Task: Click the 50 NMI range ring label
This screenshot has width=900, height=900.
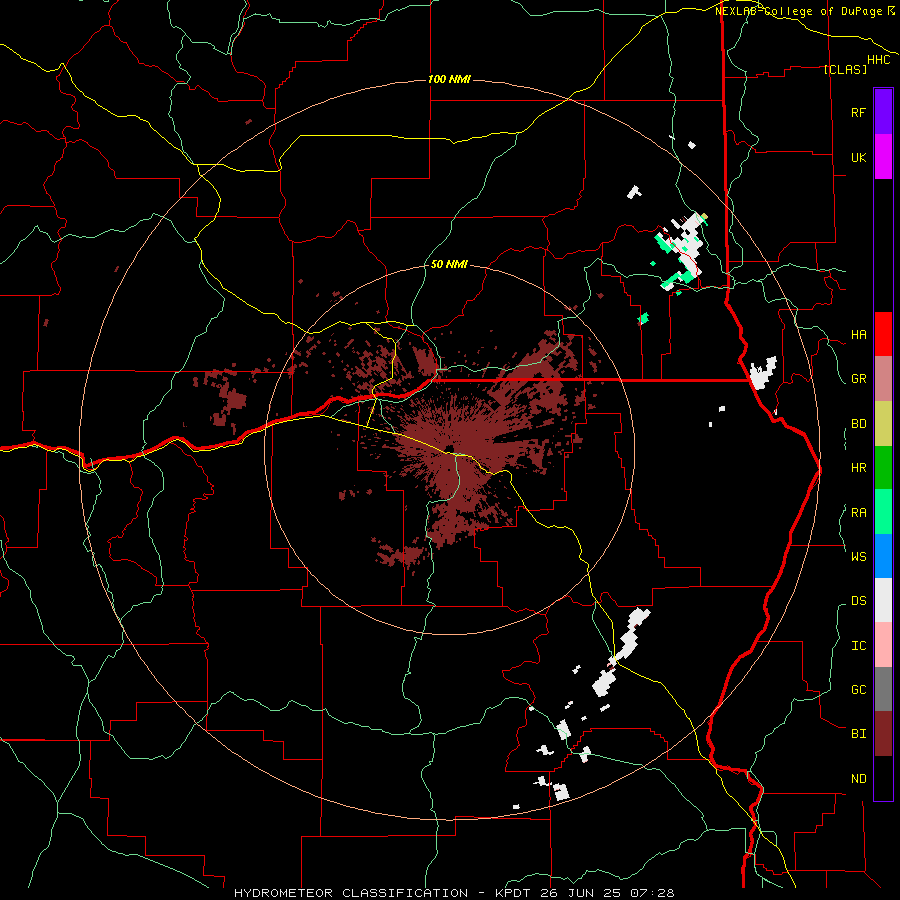Action: pyautogui.click(x=449, y=264)
